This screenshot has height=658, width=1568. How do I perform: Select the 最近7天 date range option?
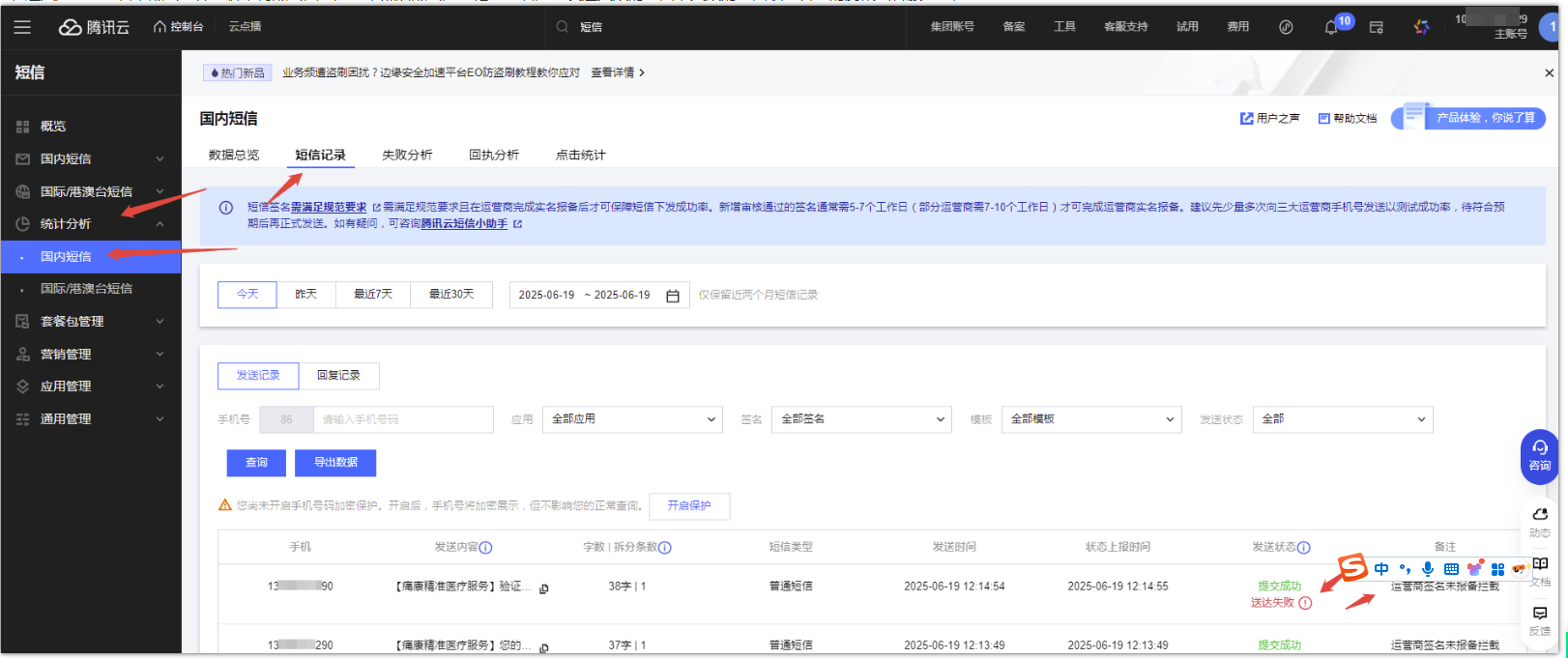click(373, 295)
